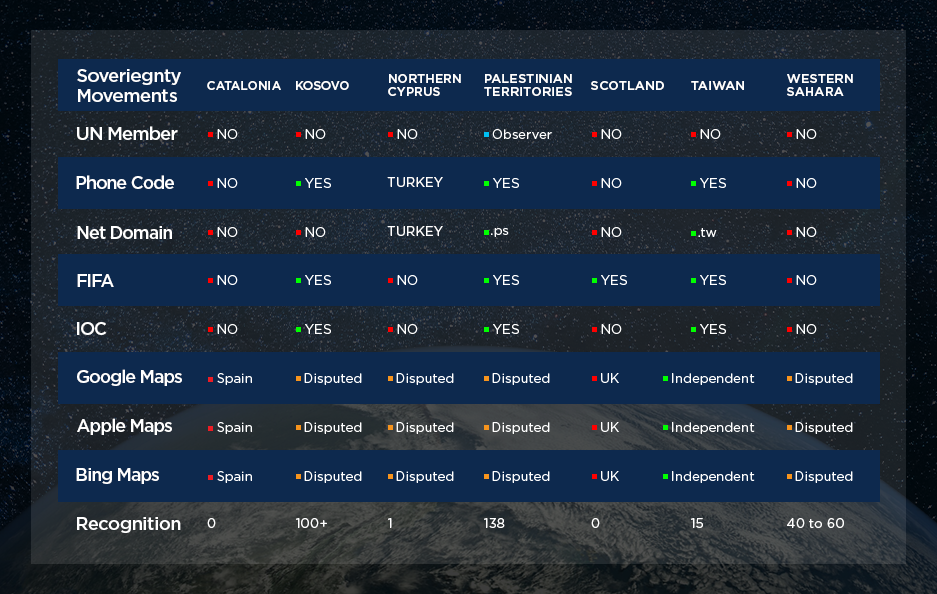Click Scotland's '0' recognition value
The width and height of the screenshot is (937, 594).
pyautogui.click(x=595, y=523)
